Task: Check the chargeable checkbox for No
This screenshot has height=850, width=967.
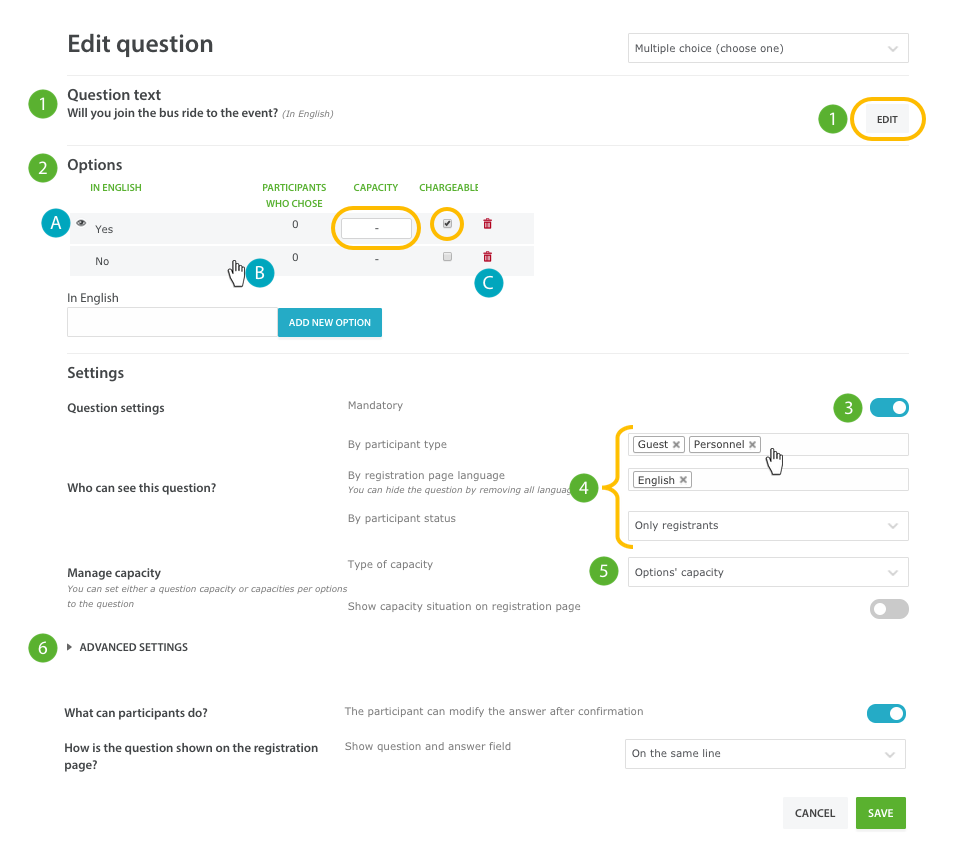Action: click(x=448, y=257)
